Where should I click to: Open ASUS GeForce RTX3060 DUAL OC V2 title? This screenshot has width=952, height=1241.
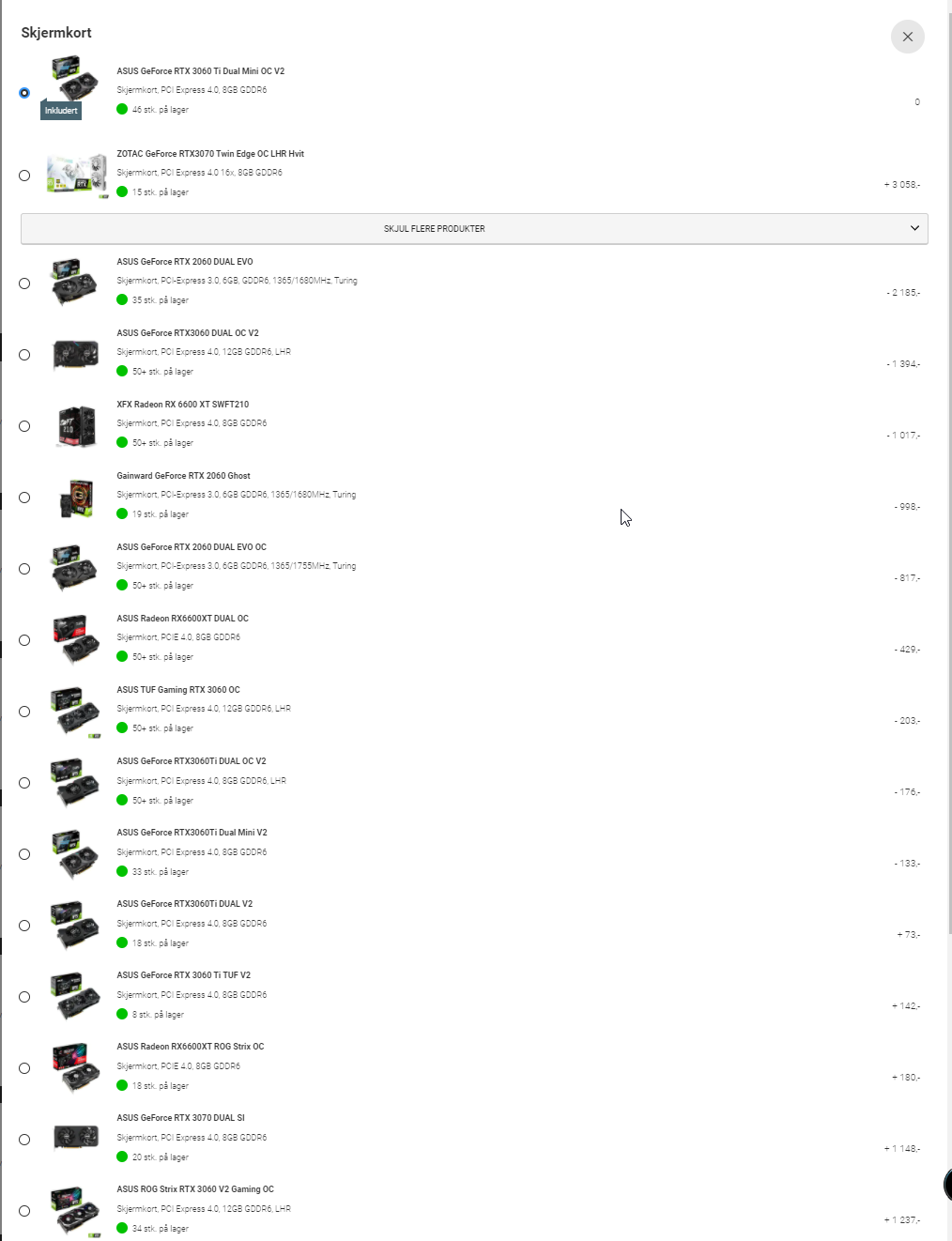click(188, 333)
